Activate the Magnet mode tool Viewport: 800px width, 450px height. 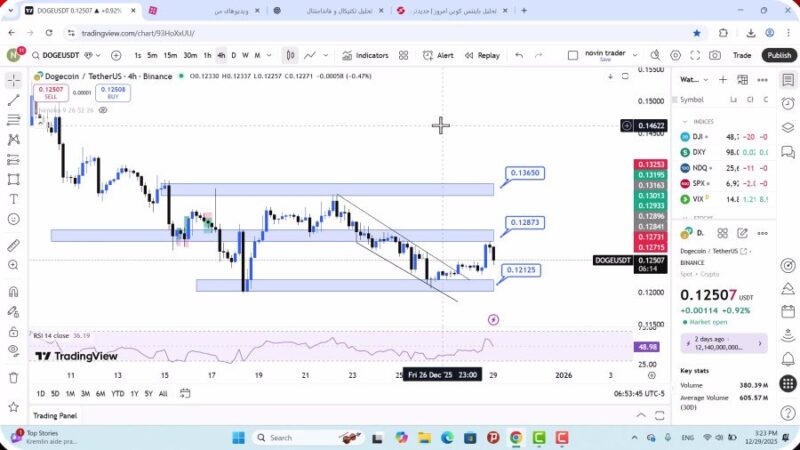14,292
